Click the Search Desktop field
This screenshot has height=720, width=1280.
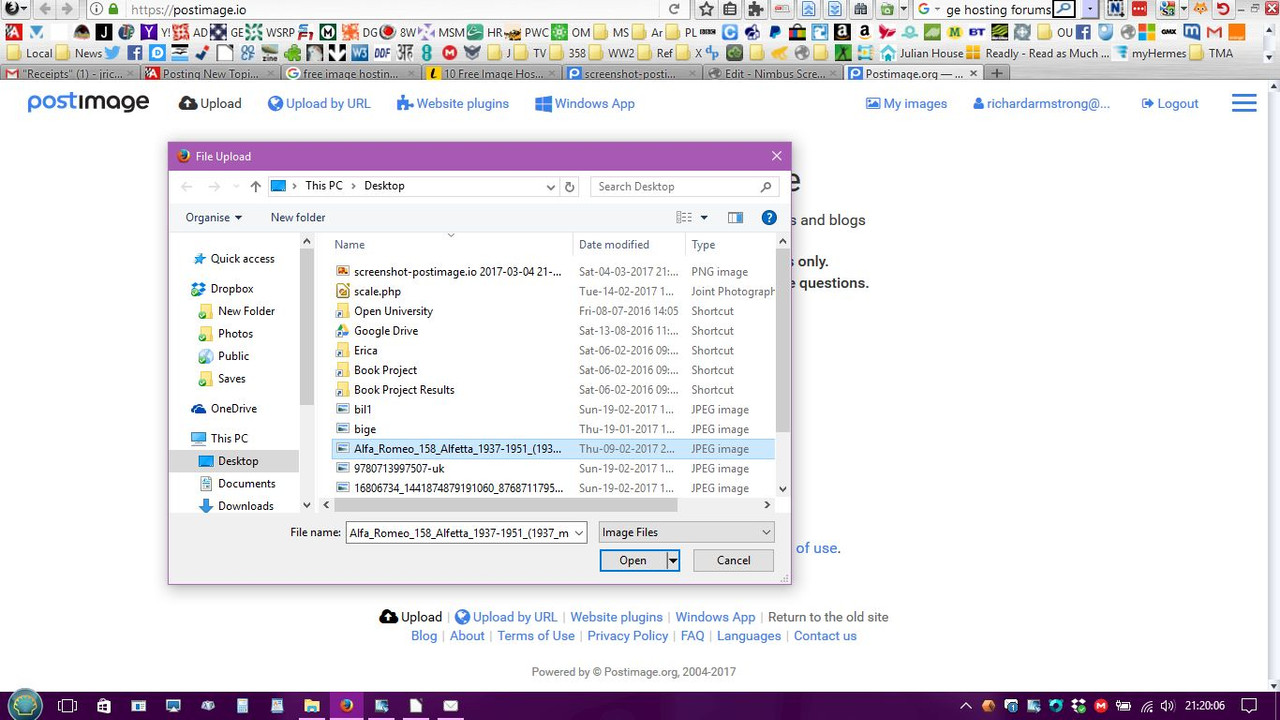click(x=684, y=186)
